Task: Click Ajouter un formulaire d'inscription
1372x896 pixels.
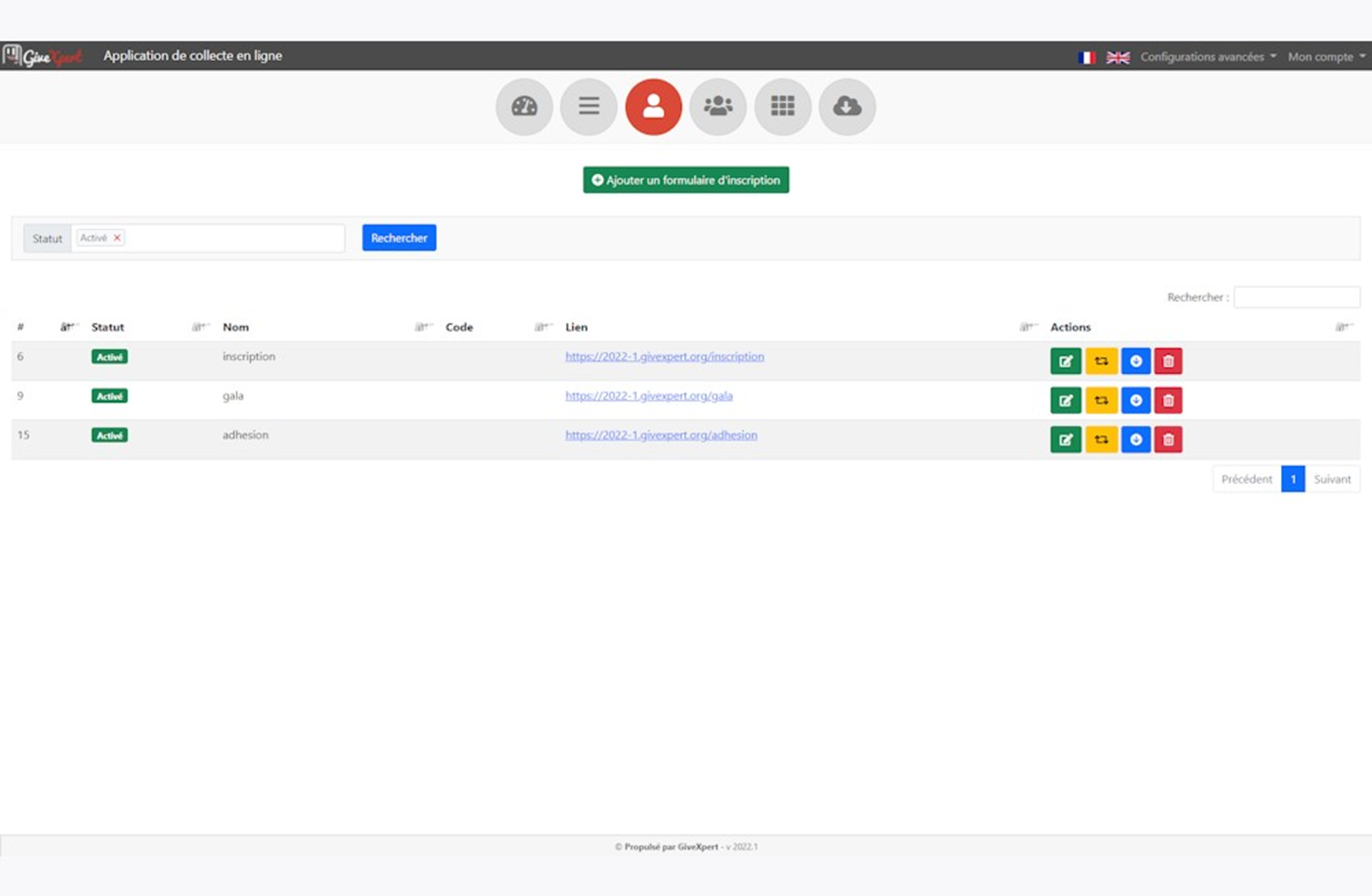Action: coord(686,180)
